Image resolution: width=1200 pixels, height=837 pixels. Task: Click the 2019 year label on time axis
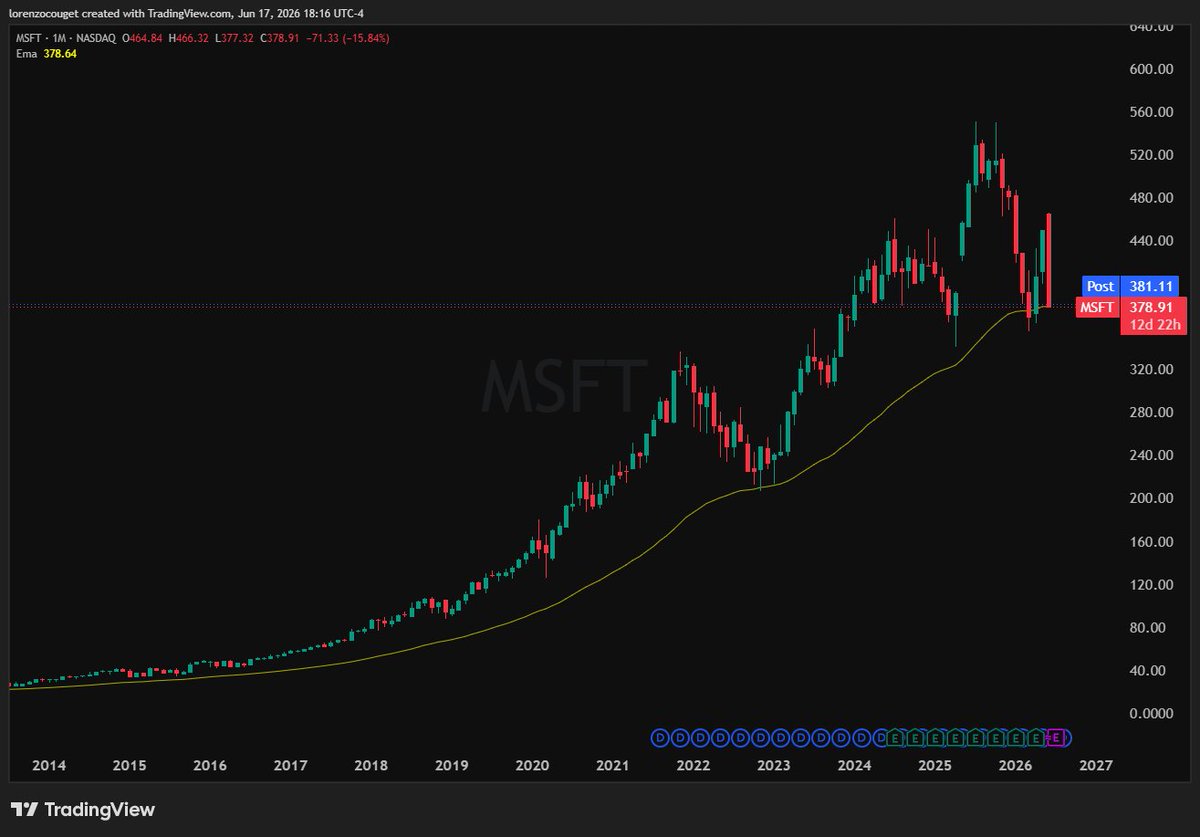tap(451, 765)
